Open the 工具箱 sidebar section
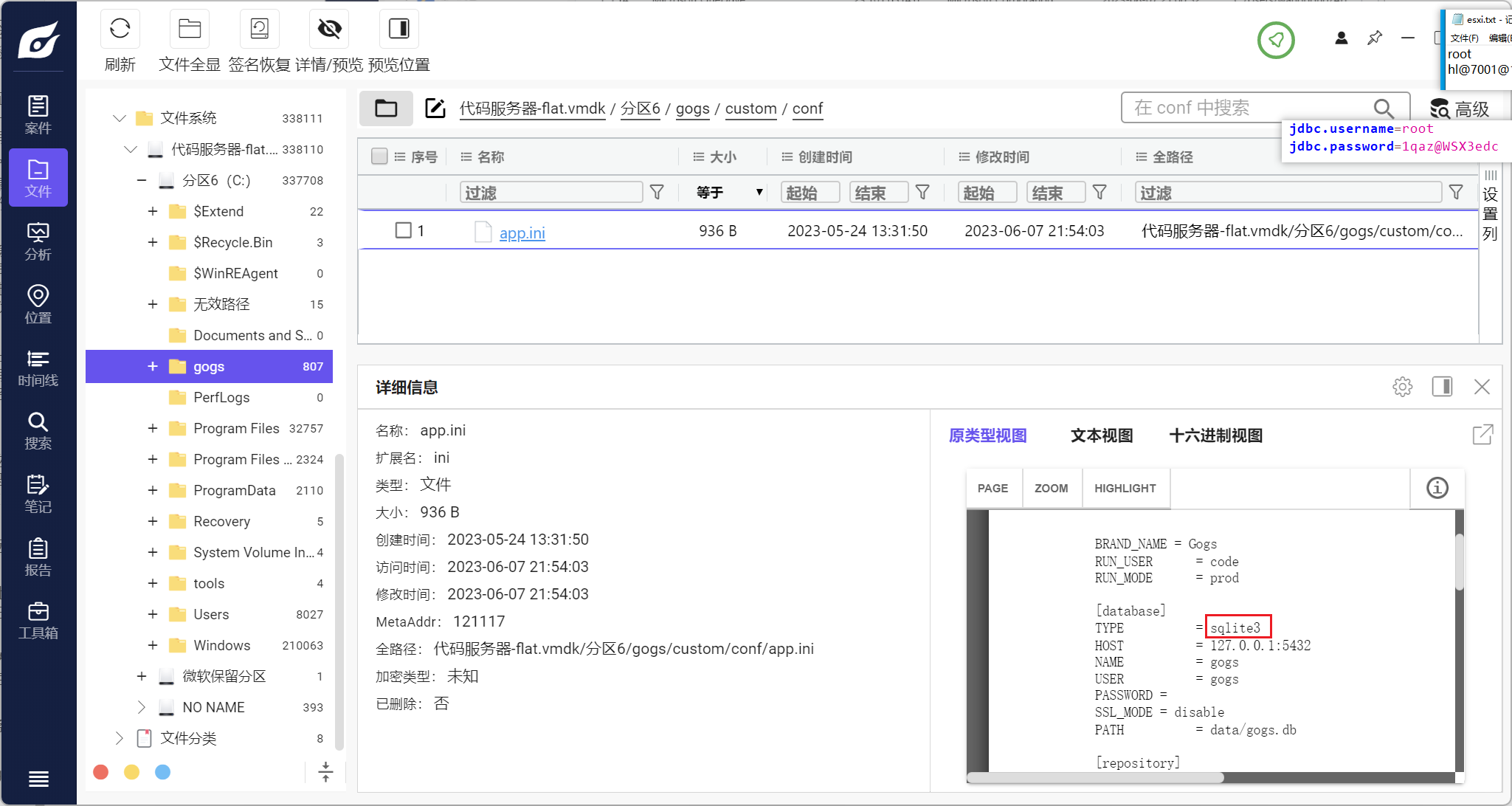 tap(38, 620)
